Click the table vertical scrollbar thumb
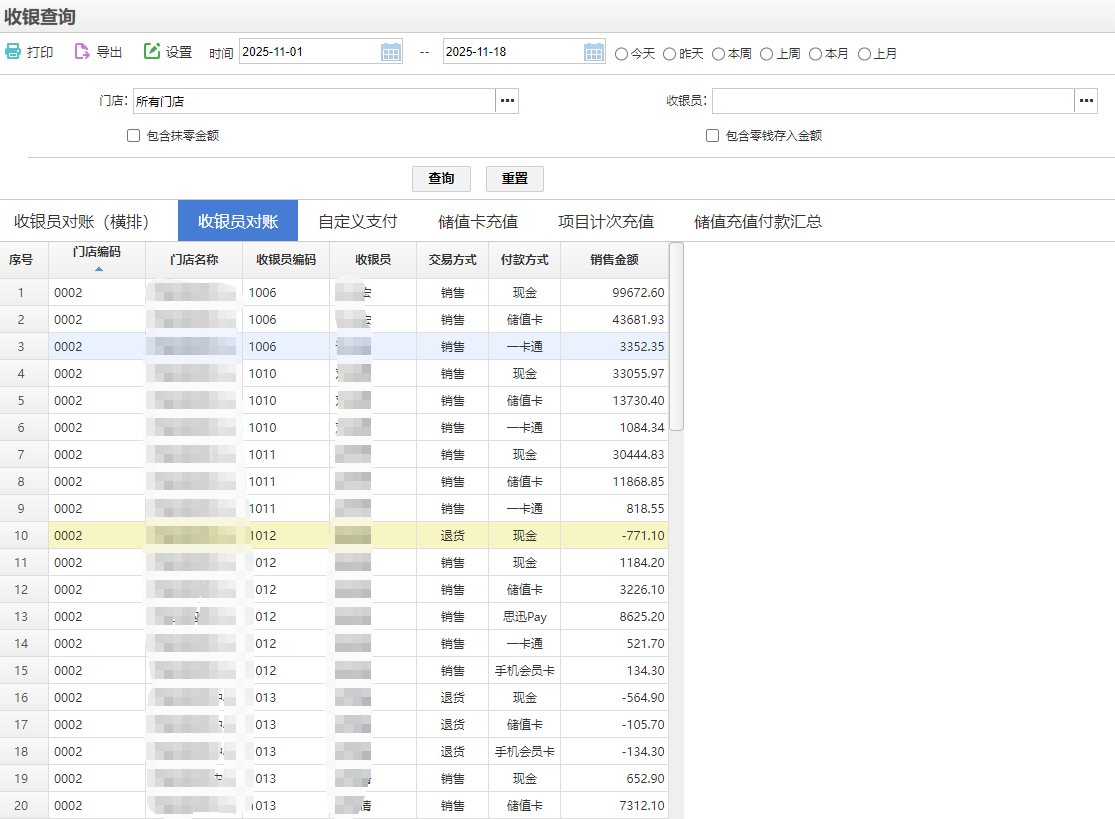The height and width of the screenshot is (819, 1115). [676, 335]
